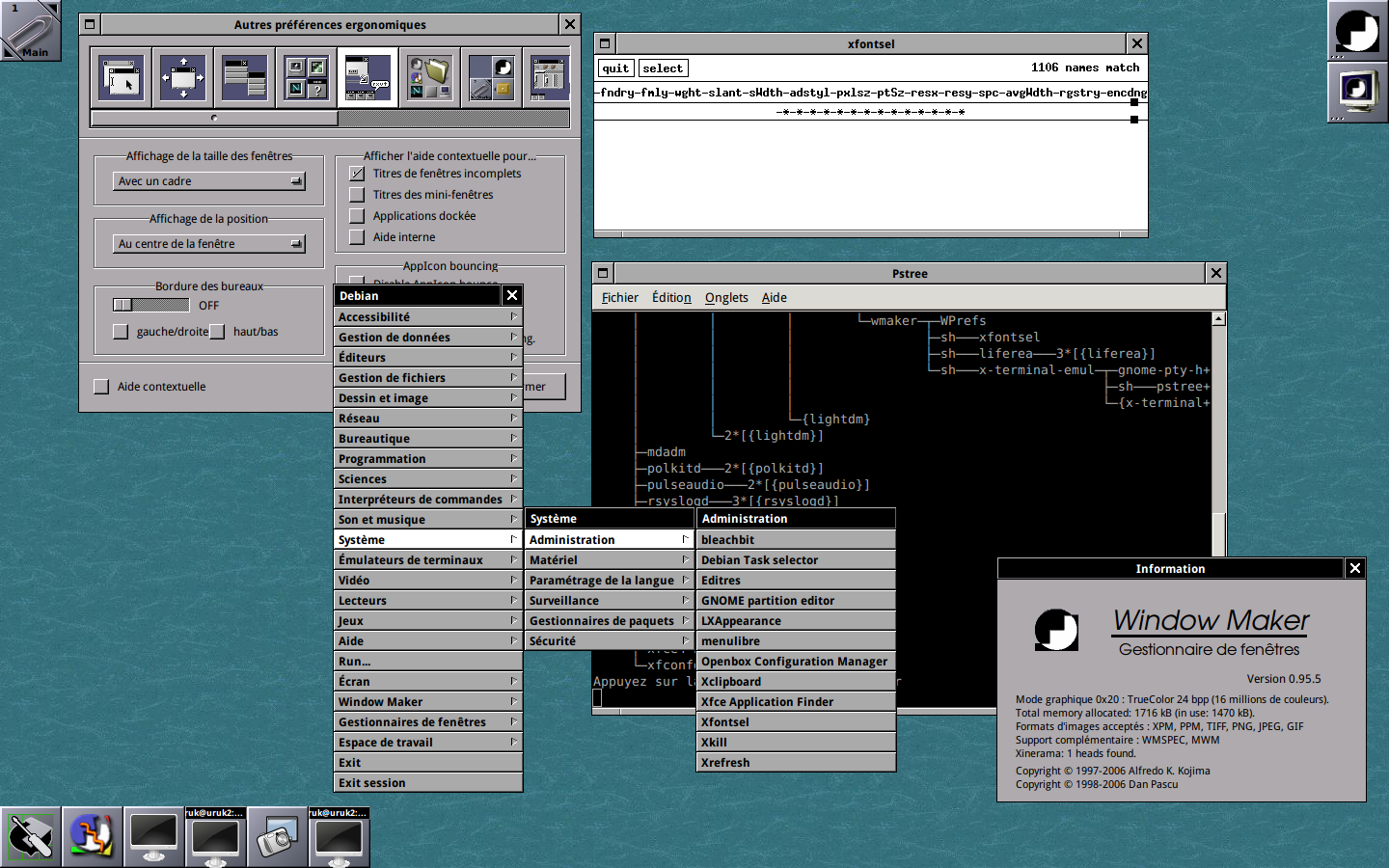Select Run... in the Debian menu

428,661
